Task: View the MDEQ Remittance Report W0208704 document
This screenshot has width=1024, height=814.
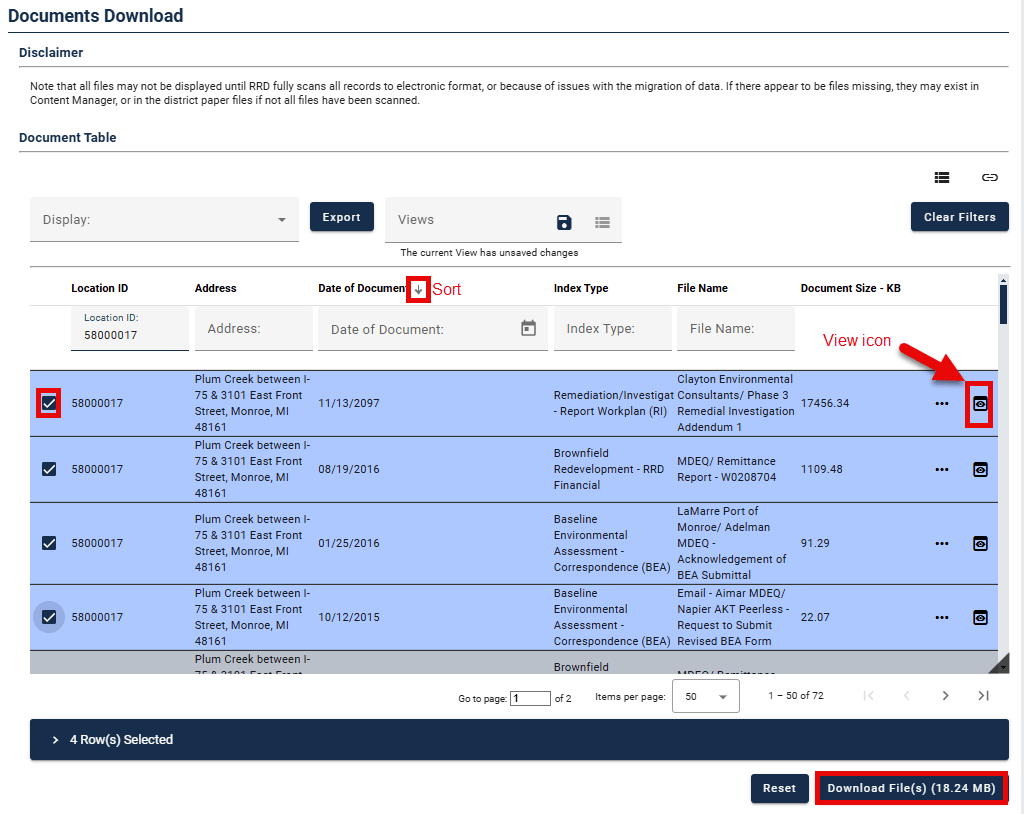Action: pyautogui.click(x=980, y=469)
